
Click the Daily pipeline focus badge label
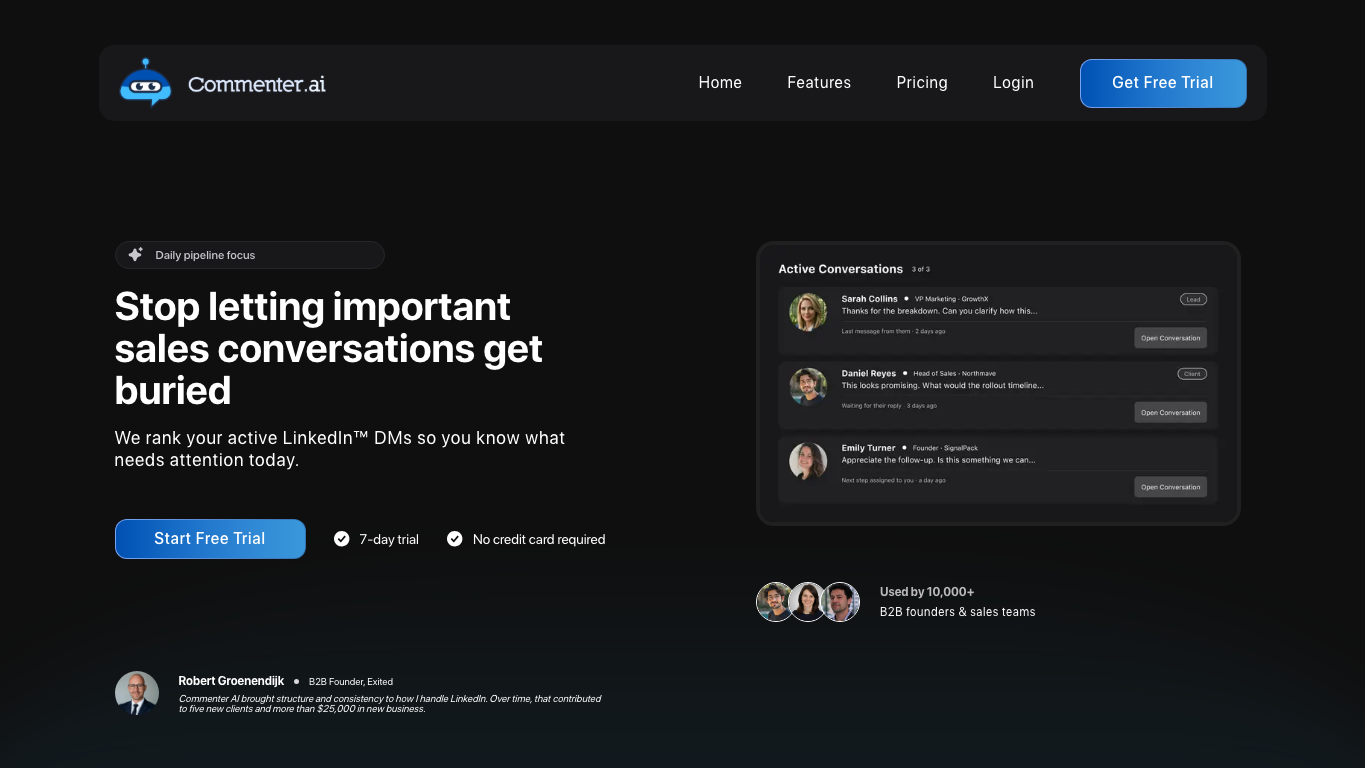click(205, 255)
